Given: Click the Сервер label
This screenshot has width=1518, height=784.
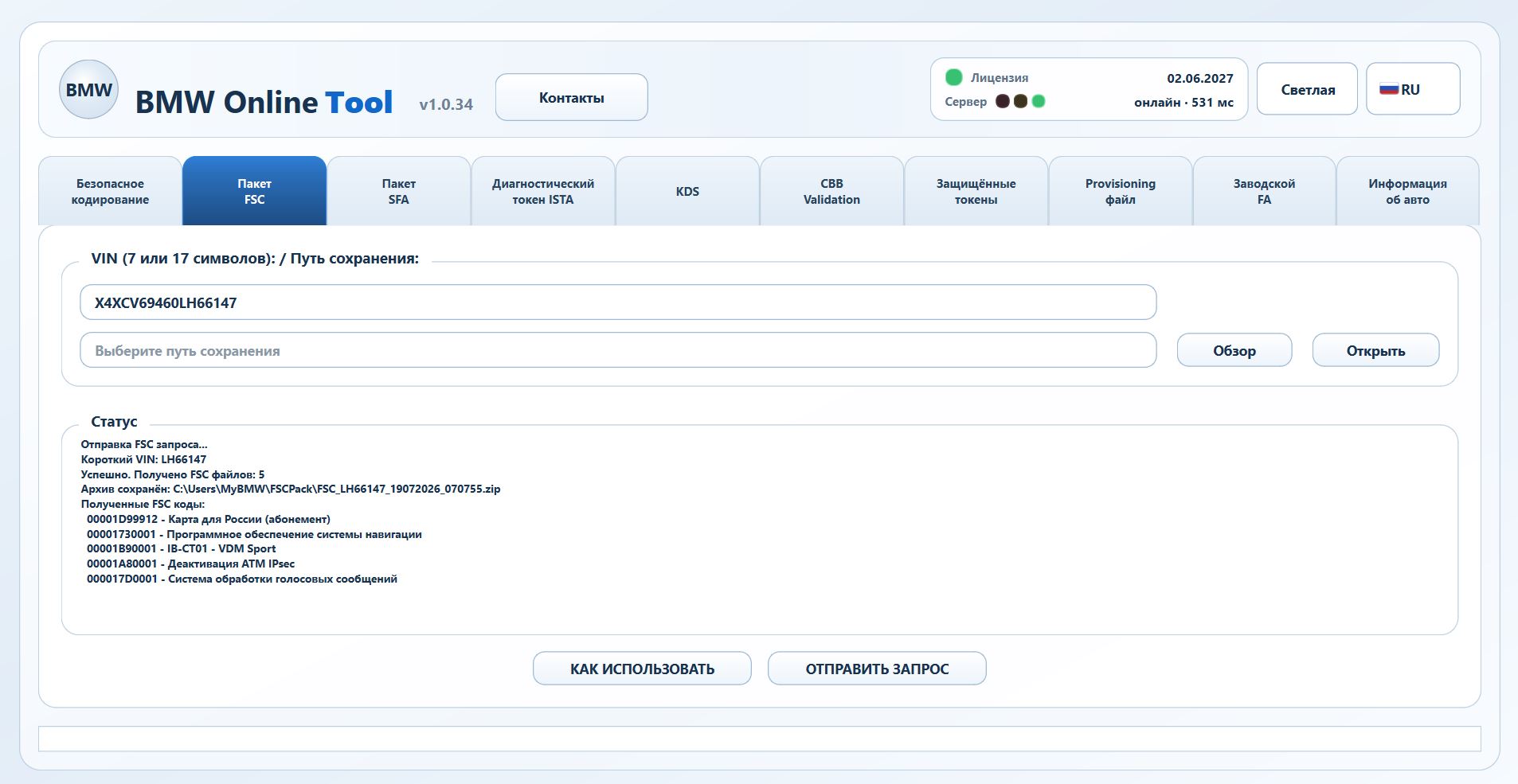Looking at the screenshot, I should coord(965,102).
